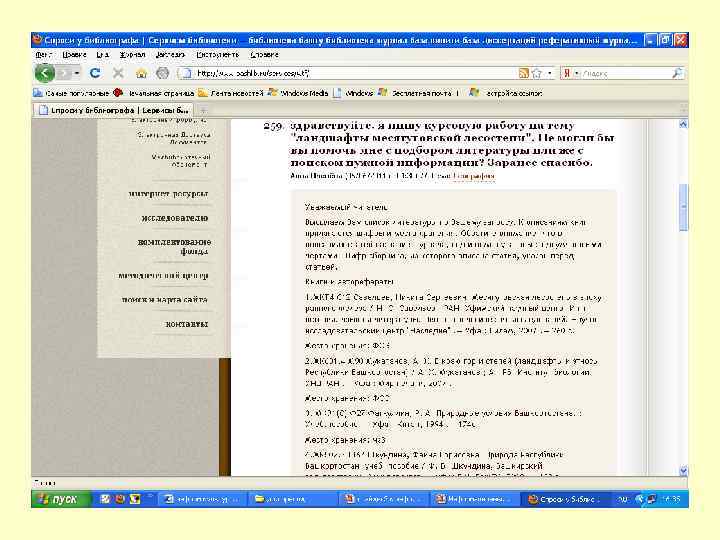Screen dimensions: 720x540
Task: Open the Windows Media bookmark
Action: (299, 93)
